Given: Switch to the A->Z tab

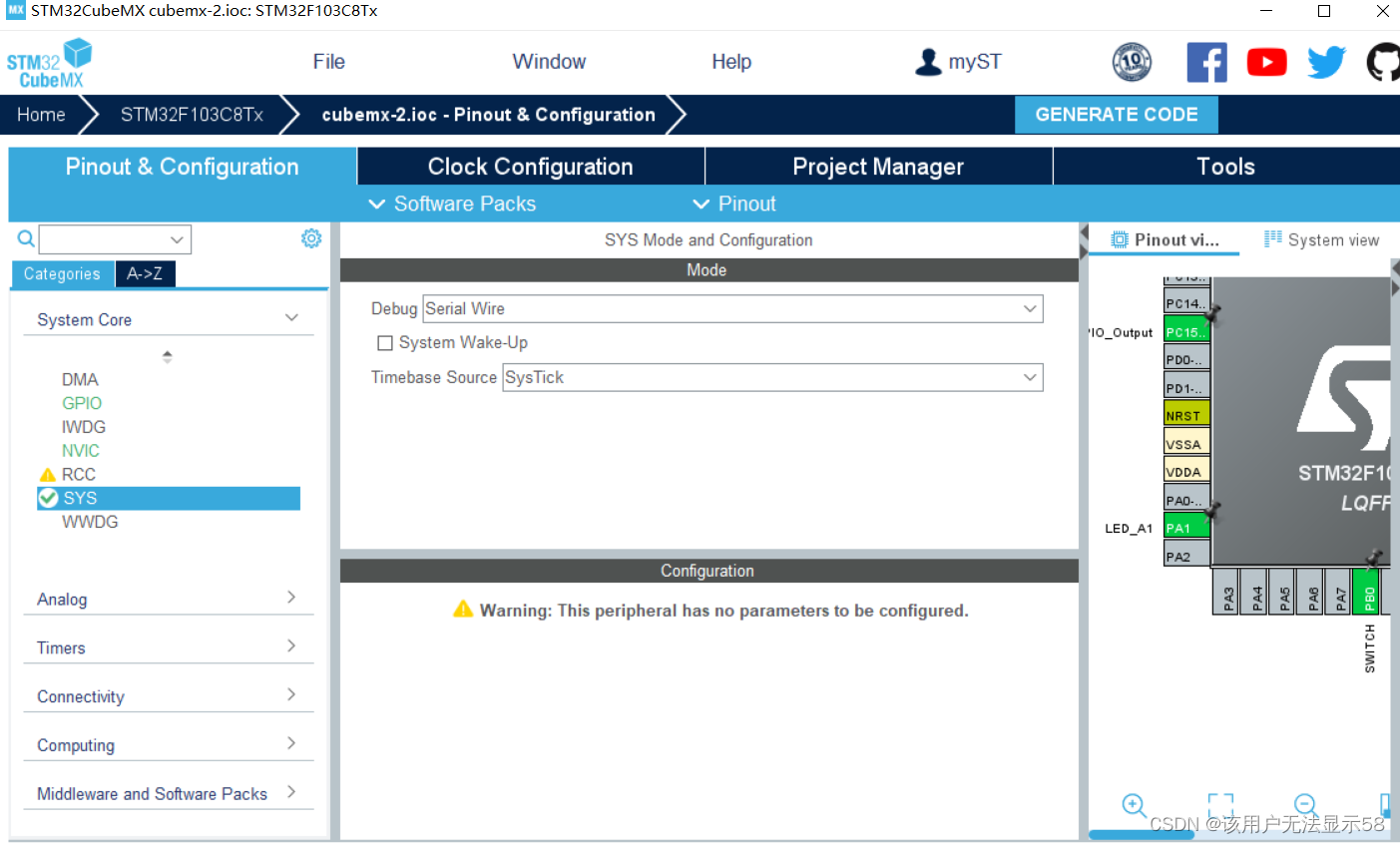Looking at the screenshot, I should click(x=145, y=273).
